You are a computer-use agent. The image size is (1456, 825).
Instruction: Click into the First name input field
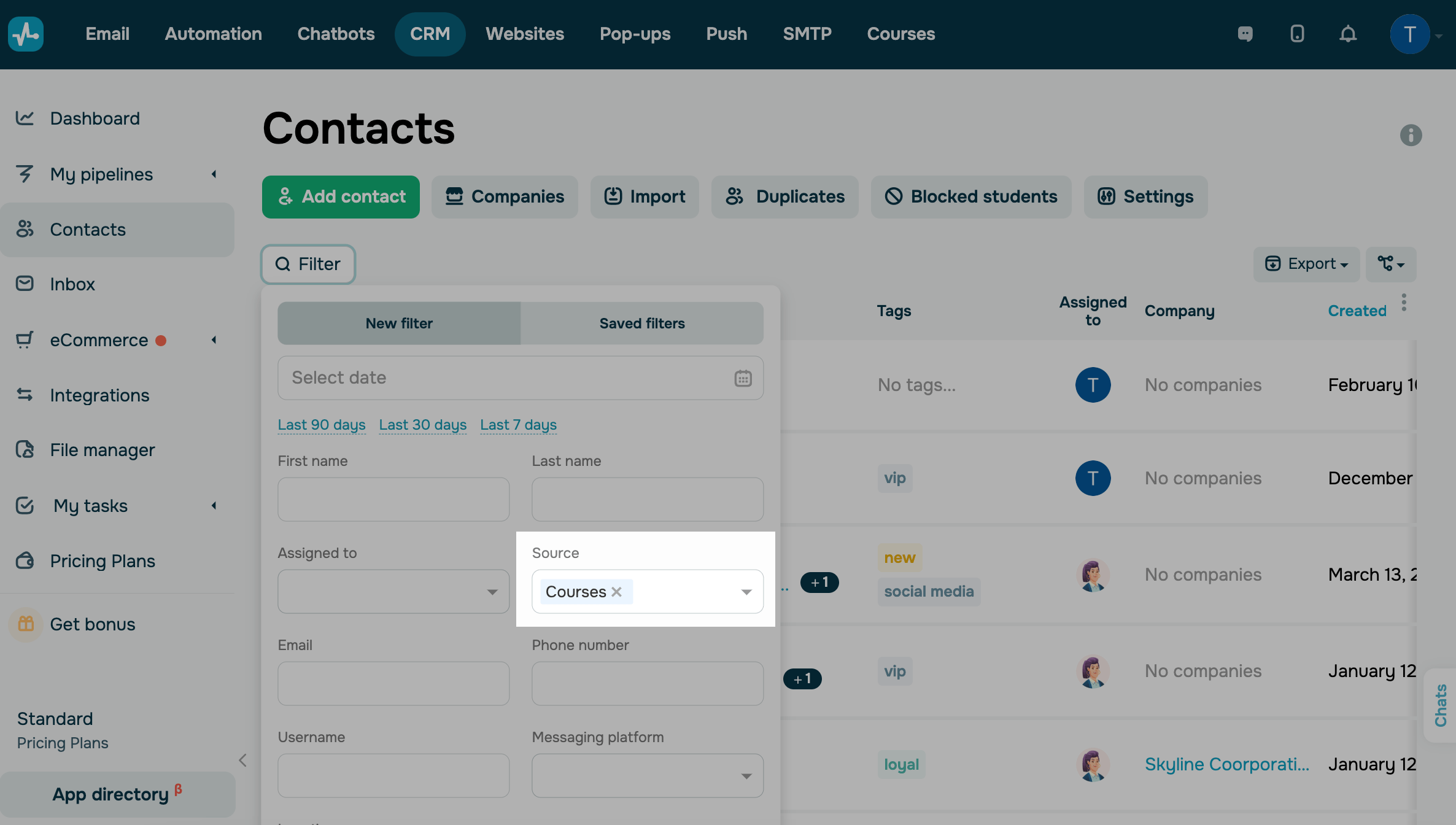(x=393, y=500)
